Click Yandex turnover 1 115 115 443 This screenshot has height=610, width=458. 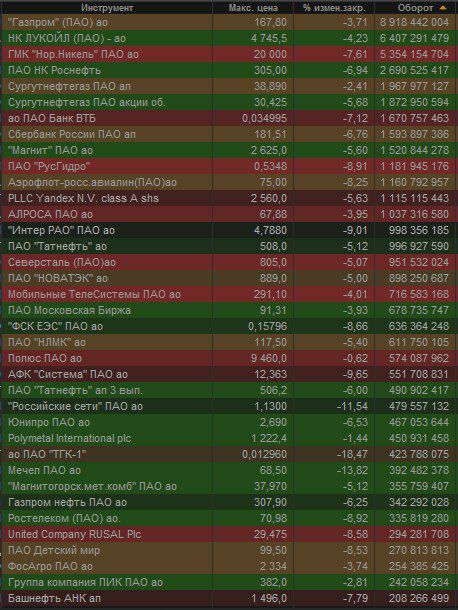[414, 198]
